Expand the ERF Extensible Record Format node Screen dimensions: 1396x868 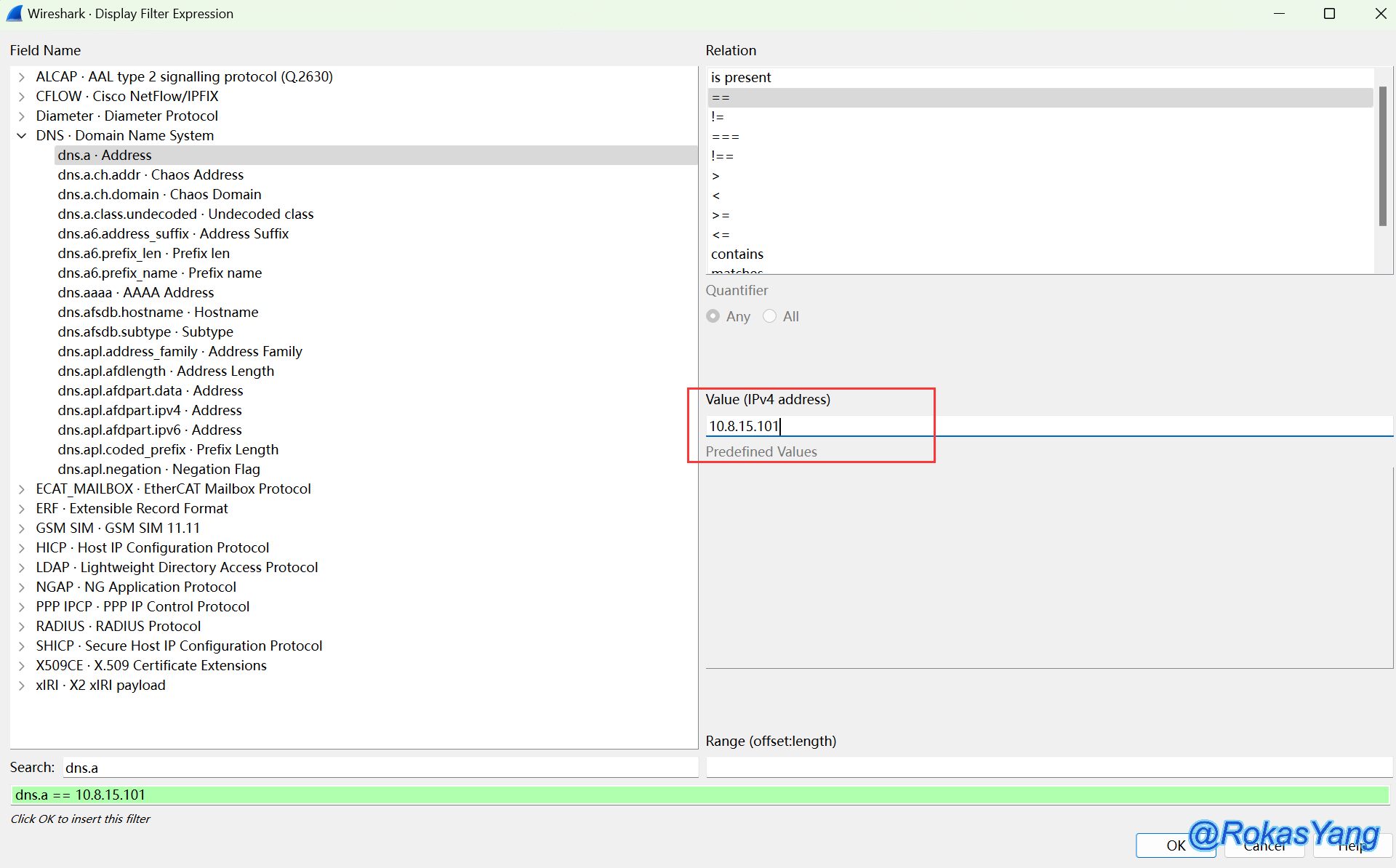(x=22, y=509)
